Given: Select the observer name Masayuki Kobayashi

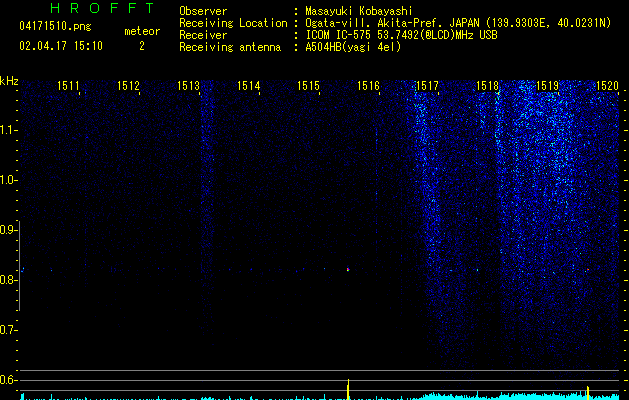Looking at the screenshot, I should [359, 11].
